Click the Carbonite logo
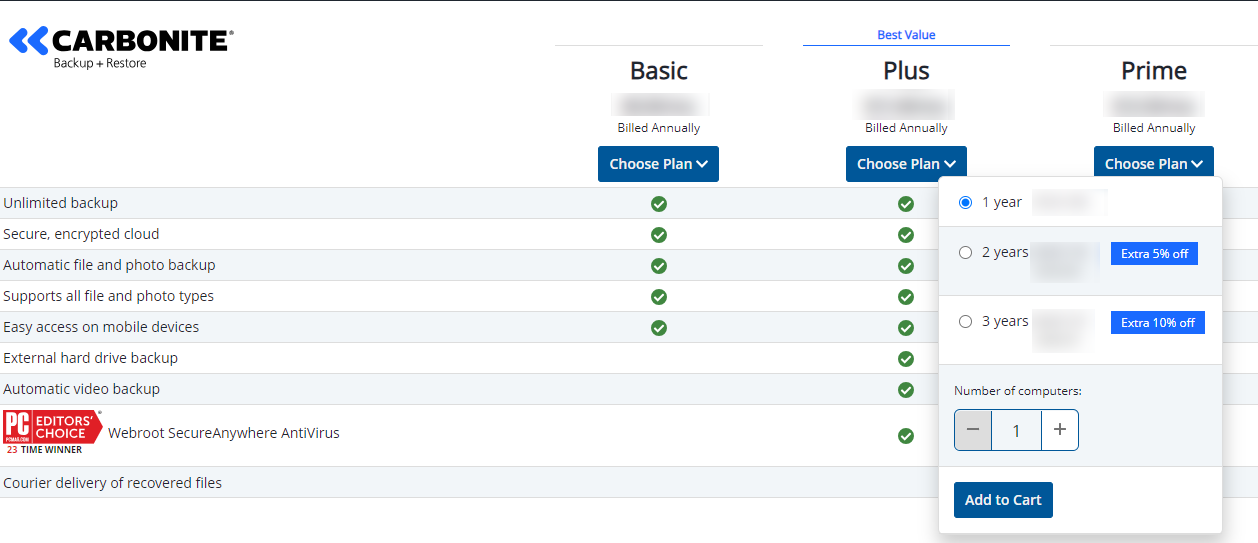The height and width of the screenshot is (543, 1258). click(121, 46)
